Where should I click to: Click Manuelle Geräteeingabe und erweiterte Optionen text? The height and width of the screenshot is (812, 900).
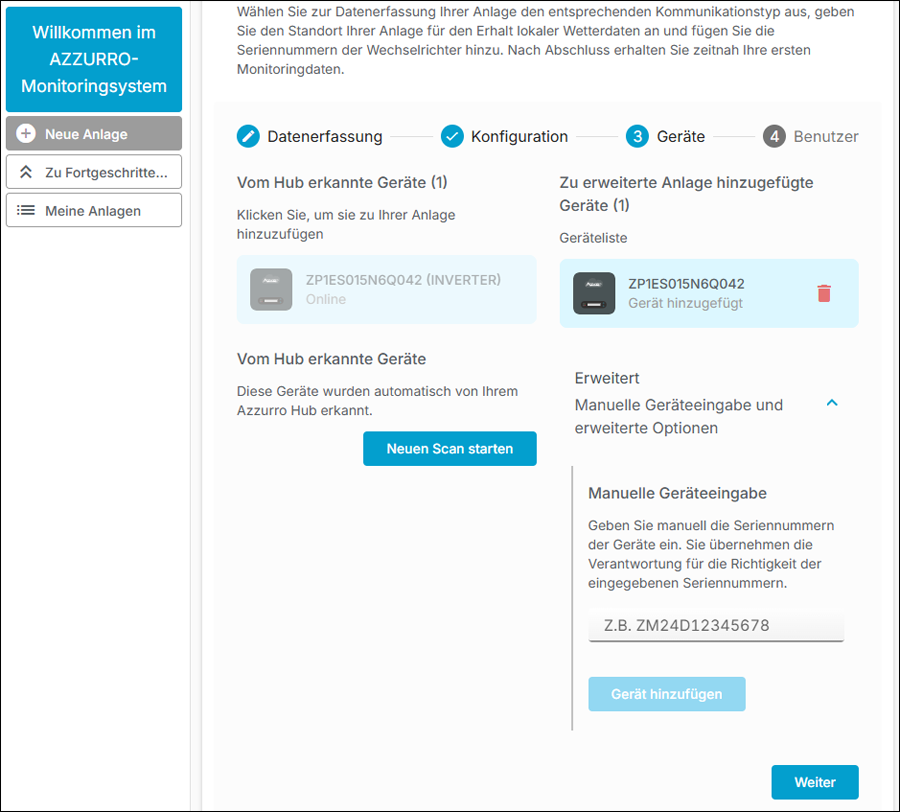pos(678,417)
